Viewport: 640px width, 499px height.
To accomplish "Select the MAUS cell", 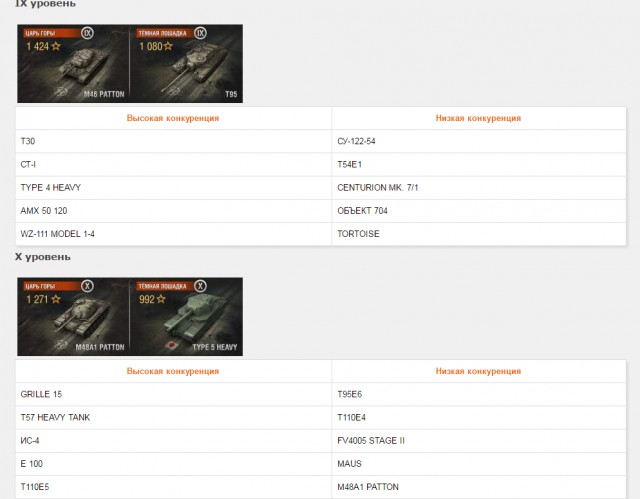I will pos(479,464).
